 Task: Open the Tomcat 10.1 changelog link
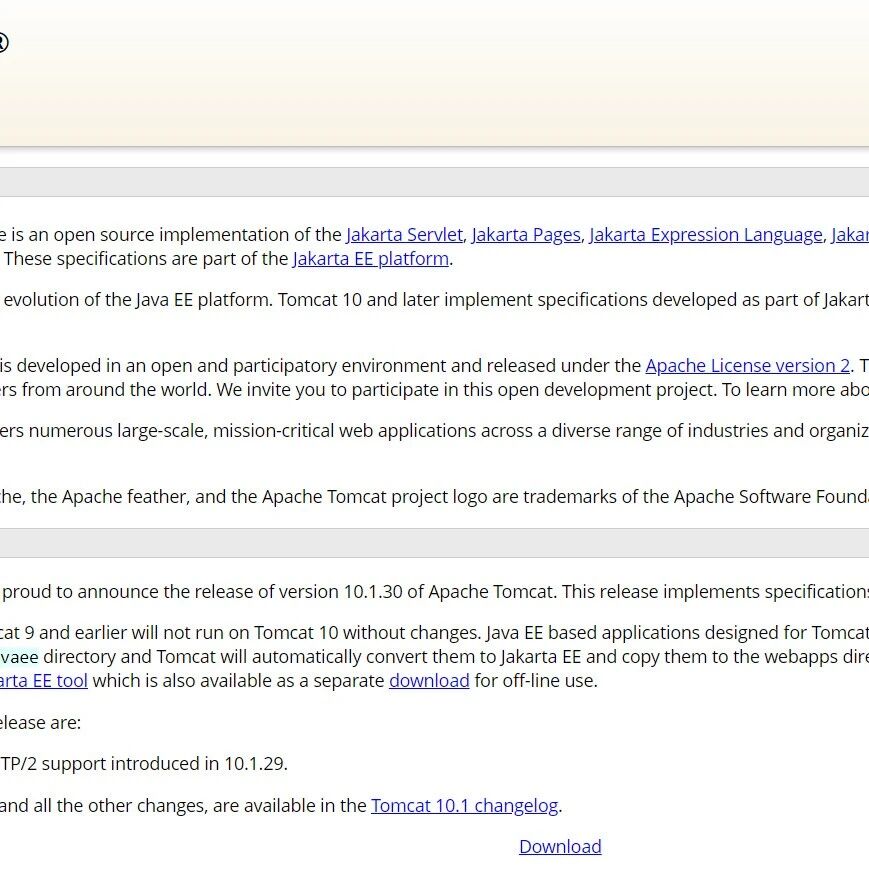464,805
